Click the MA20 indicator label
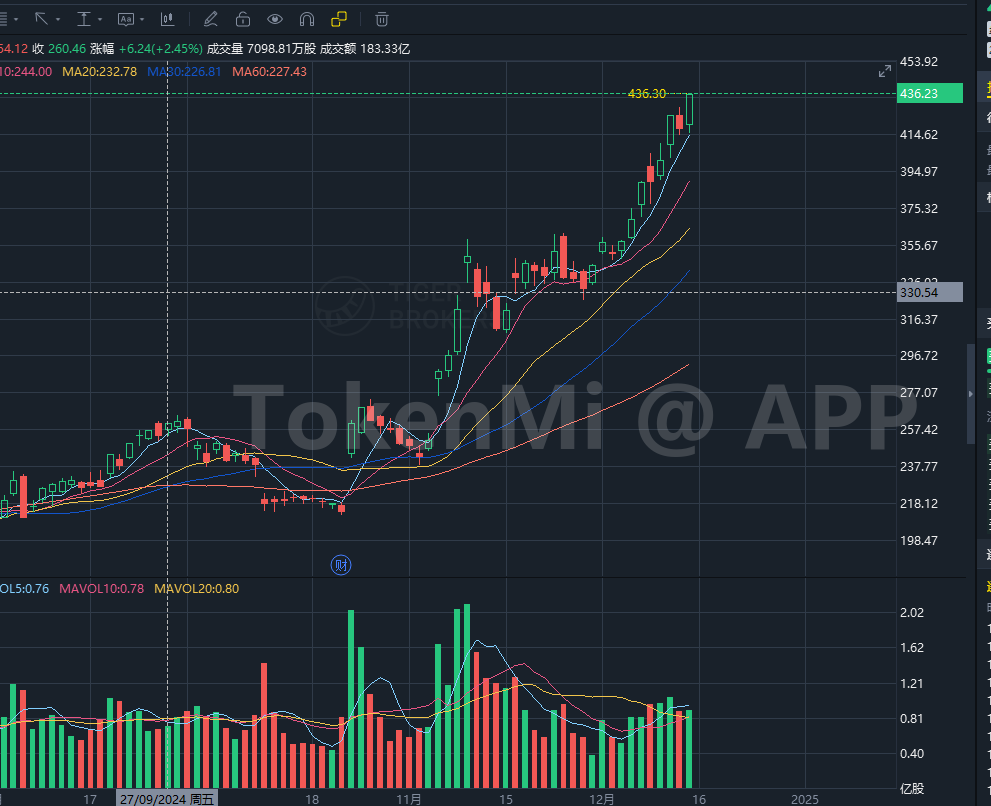Viewport: 991px width, 806px height. point(99,71)
